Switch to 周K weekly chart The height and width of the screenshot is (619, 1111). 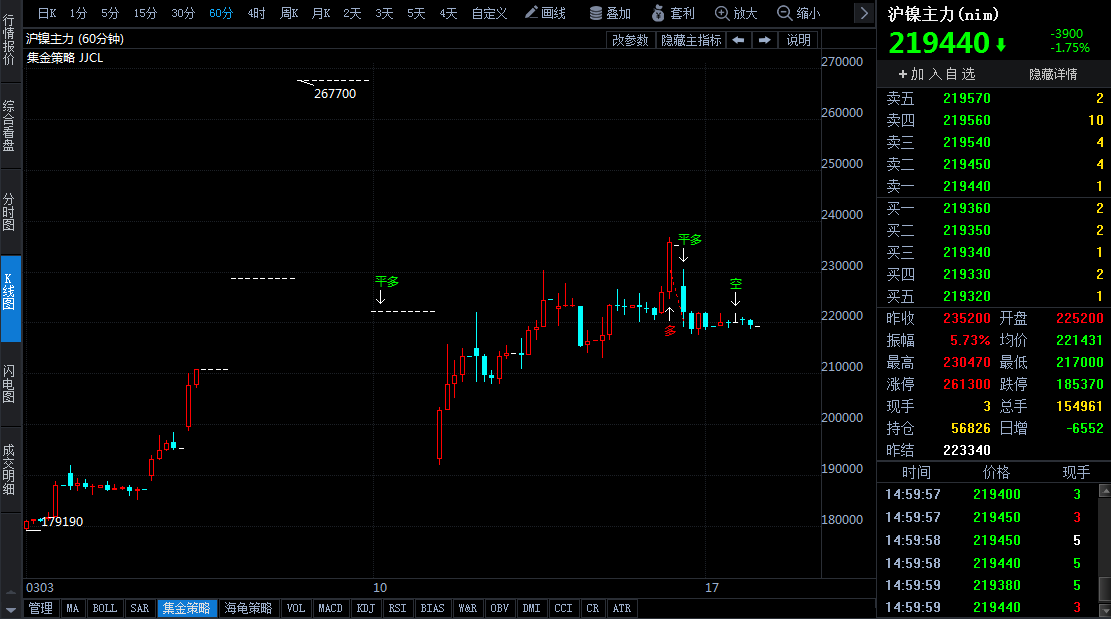(x=289, y=13)
